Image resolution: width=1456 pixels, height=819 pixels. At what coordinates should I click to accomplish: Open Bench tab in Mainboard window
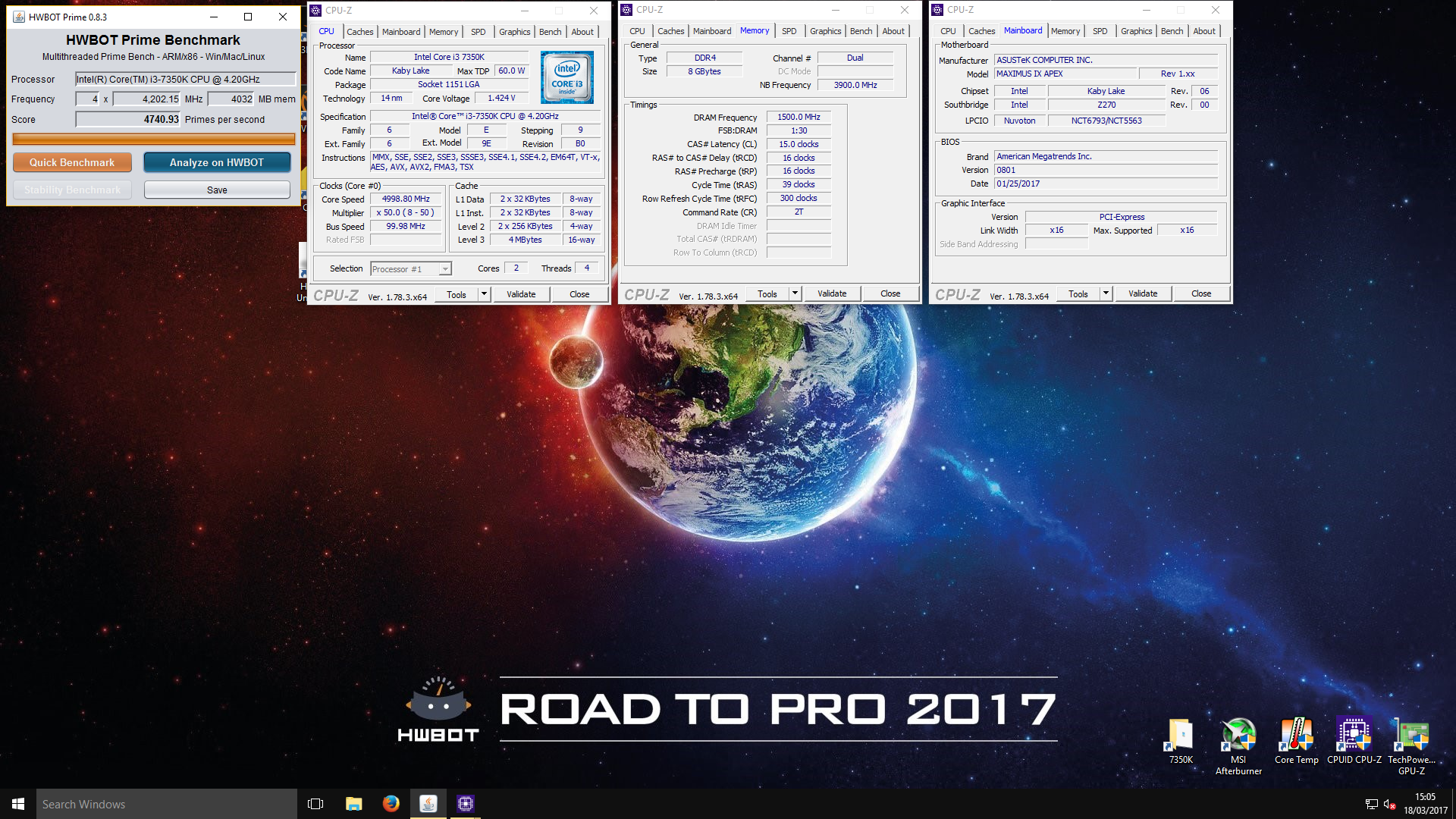(x=1172, y=31)
